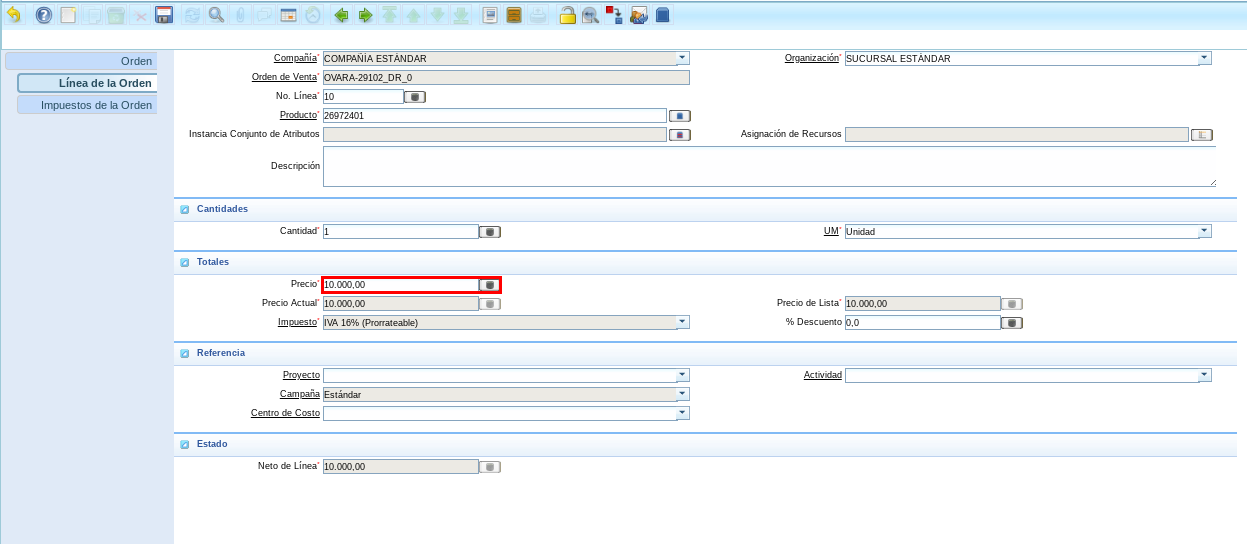Click the Asignación de Recursos lookup button

(1201, 135)
